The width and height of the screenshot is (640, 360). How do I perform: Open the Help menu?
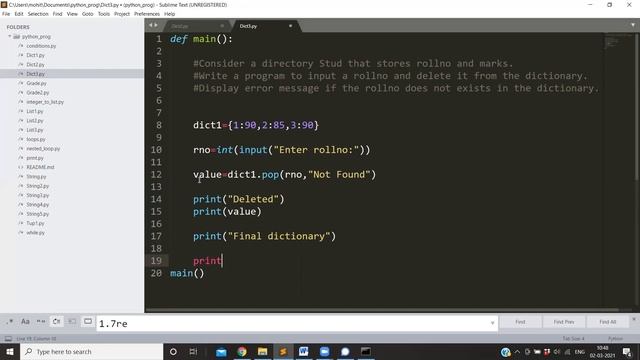tap(169, 14)
